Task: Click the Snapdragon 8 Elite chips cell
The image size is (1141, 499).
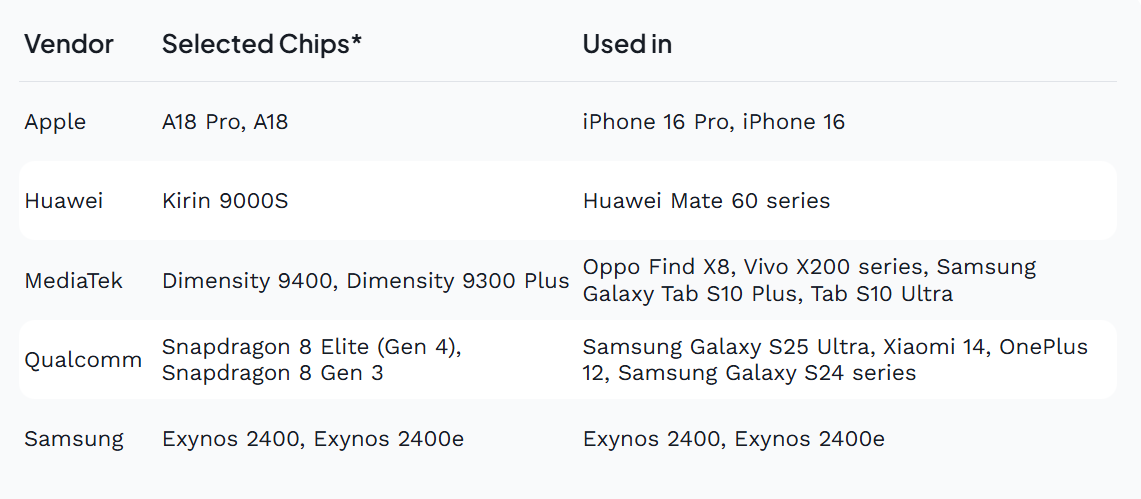Action: (x=311, y=360)
